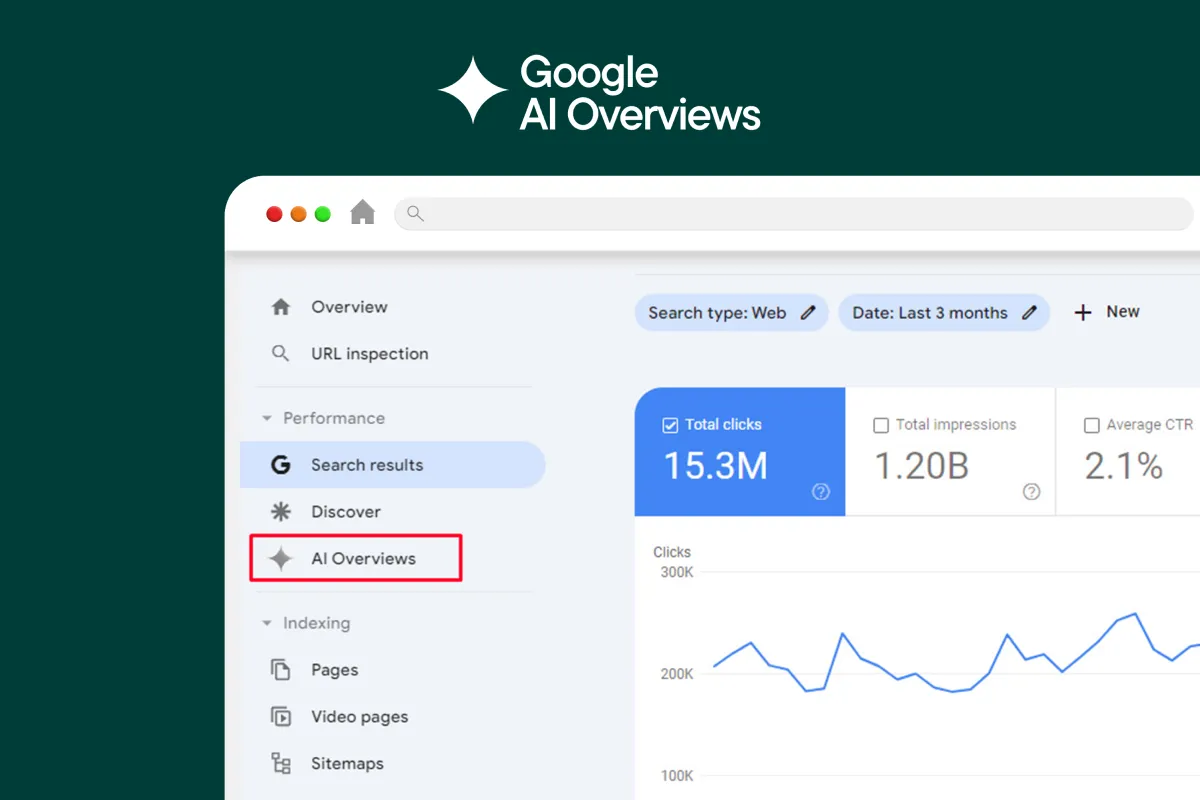Click green maximize button of browser window

pyautogui.click(x=323, y=214)
